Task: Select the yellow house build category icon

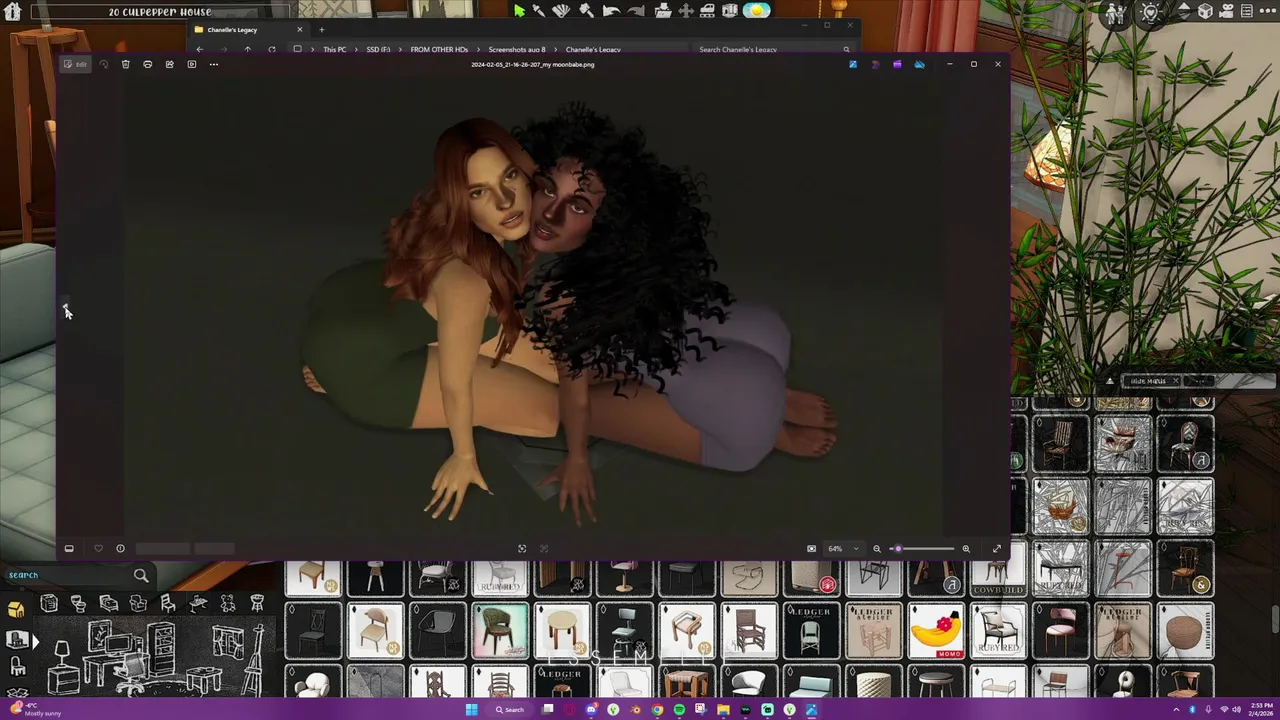Action: [x=16, y=609]
